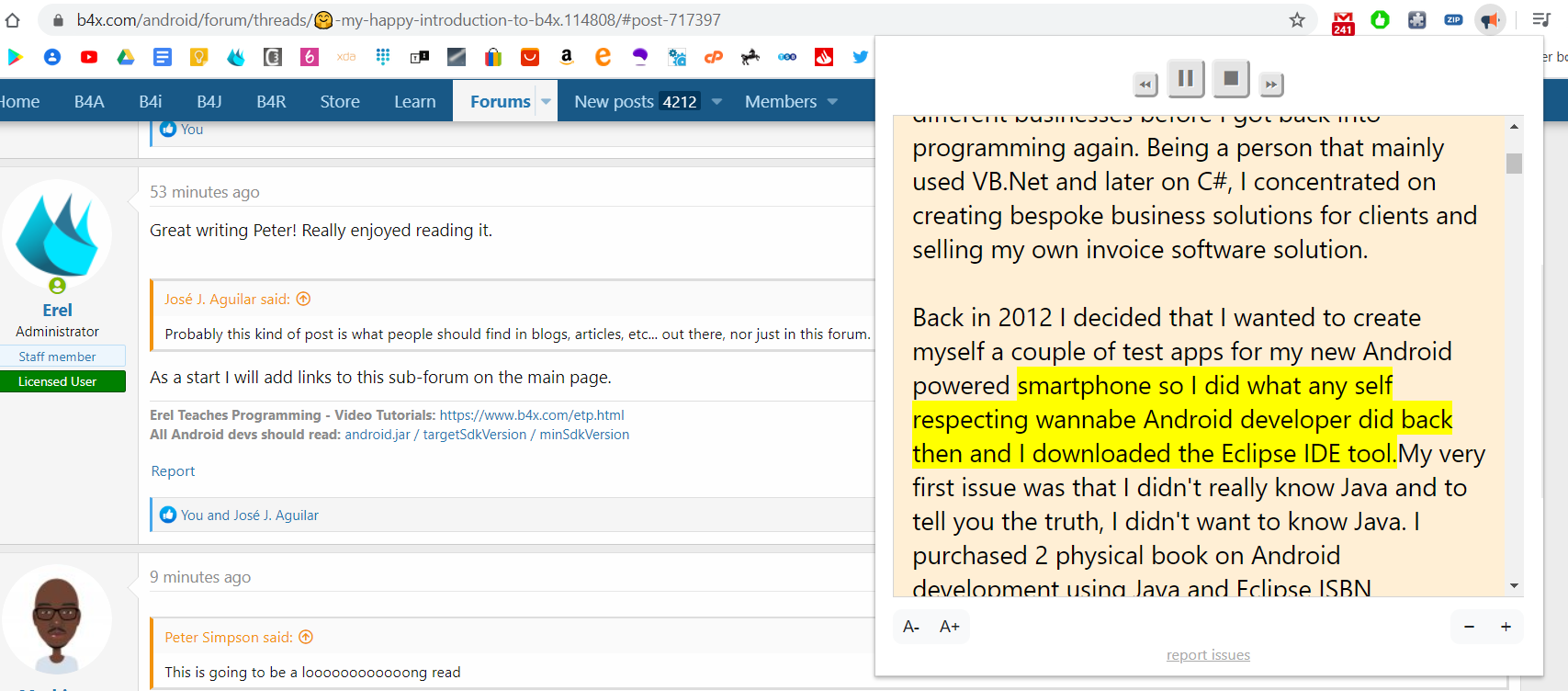The image size is (1568, 691).
Task: Open the Santander red flame bookmark
Action: click(824, 57)
